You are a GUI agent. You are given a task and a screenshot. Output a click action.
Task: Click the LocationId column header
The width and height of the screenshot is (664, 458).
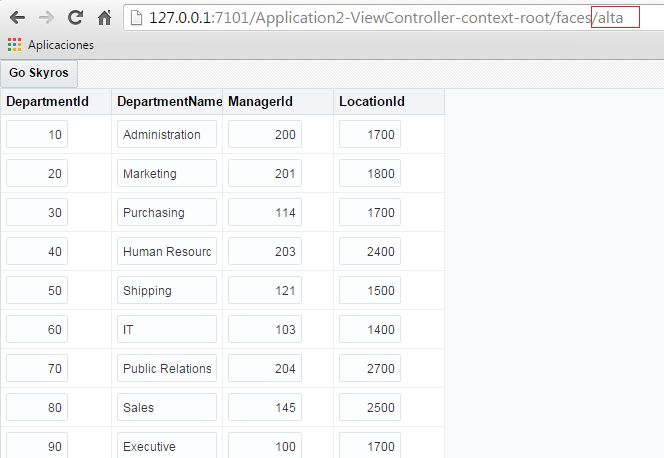[372, 101]
